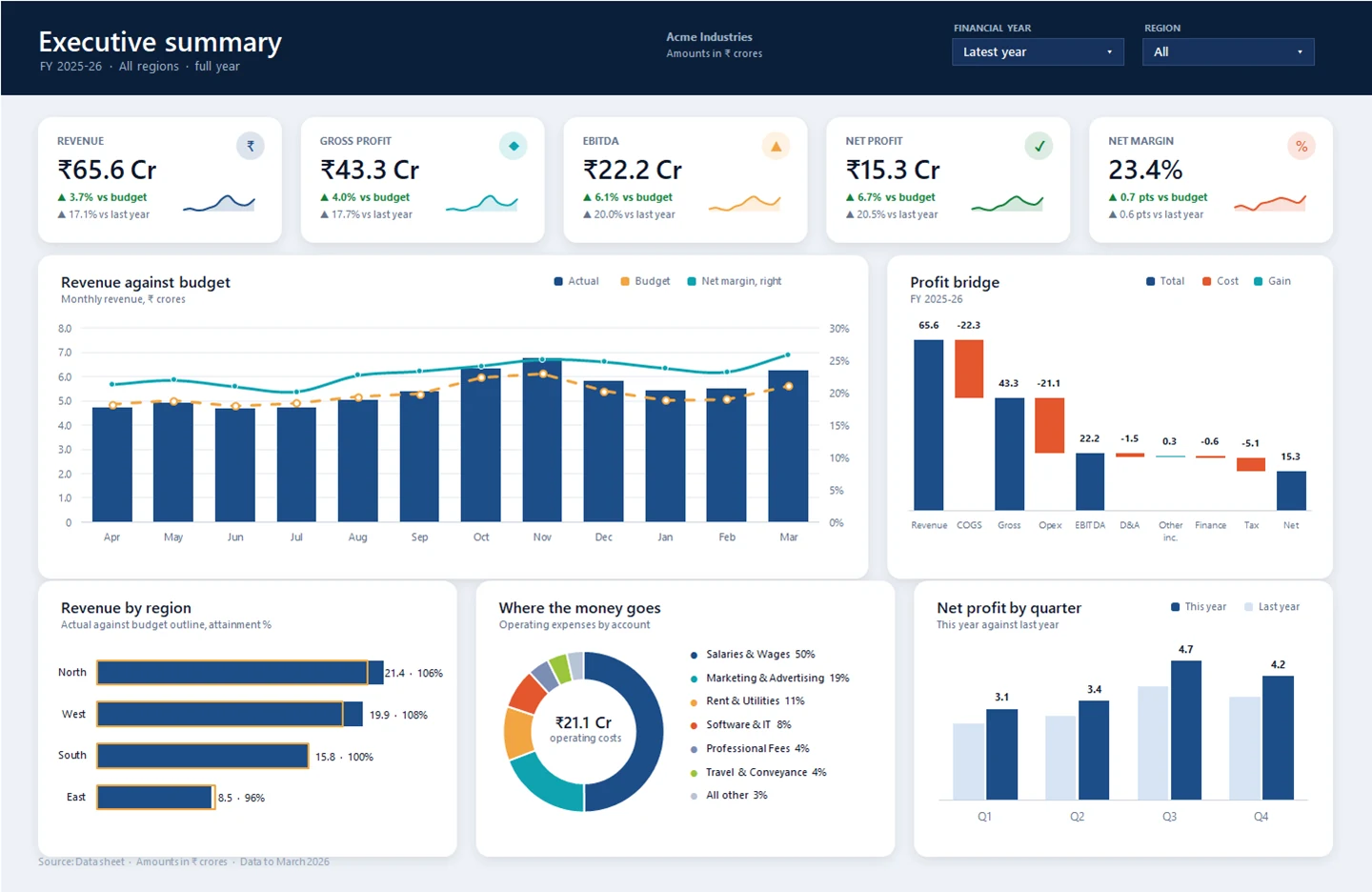Click the ₹15.3 Cr net profit value
The height and width of the screenshot is (892, 1372).
(893, 170)
